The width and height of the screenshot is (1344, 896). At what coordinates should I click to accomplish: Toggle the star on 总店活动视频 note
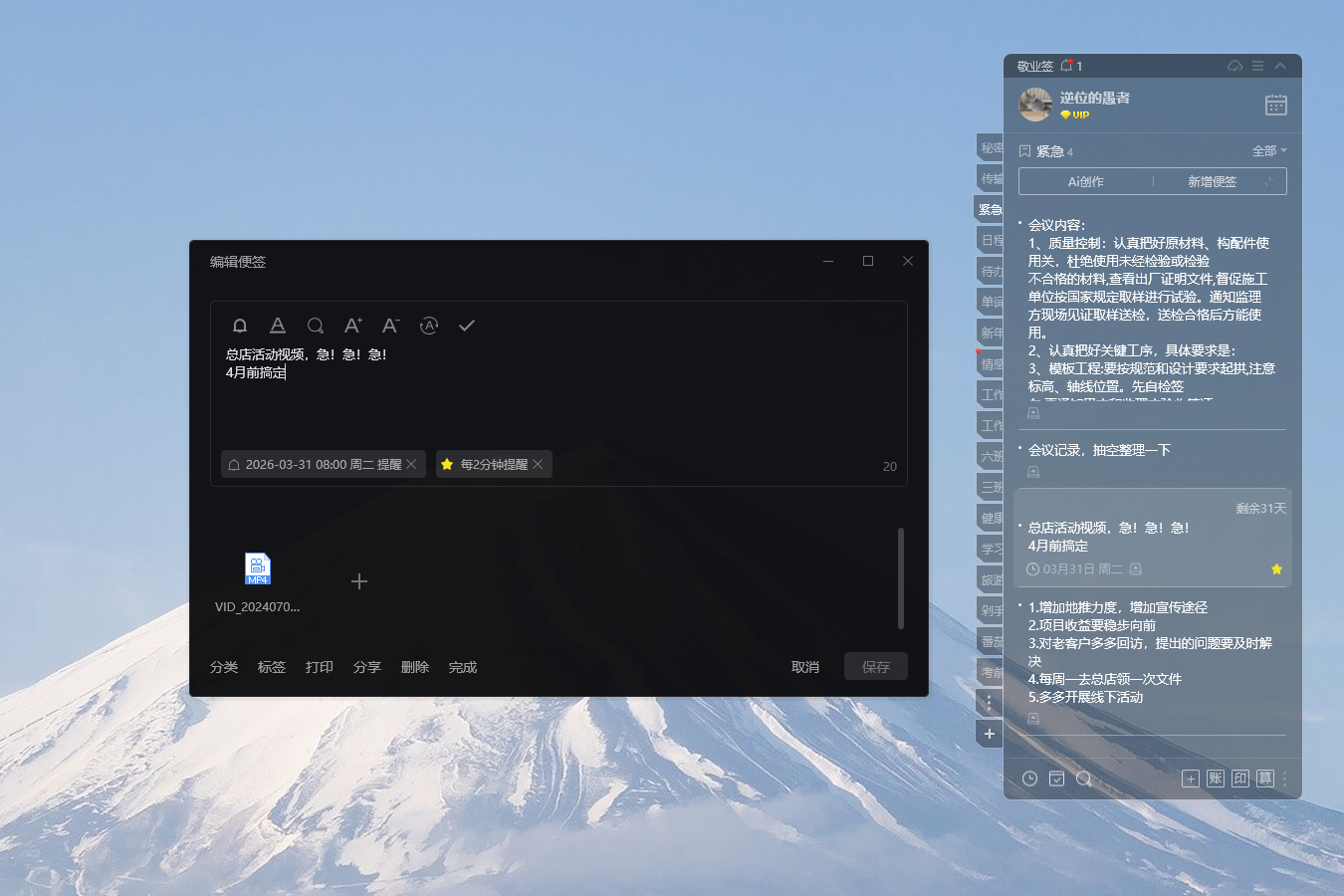(1276, 568)
